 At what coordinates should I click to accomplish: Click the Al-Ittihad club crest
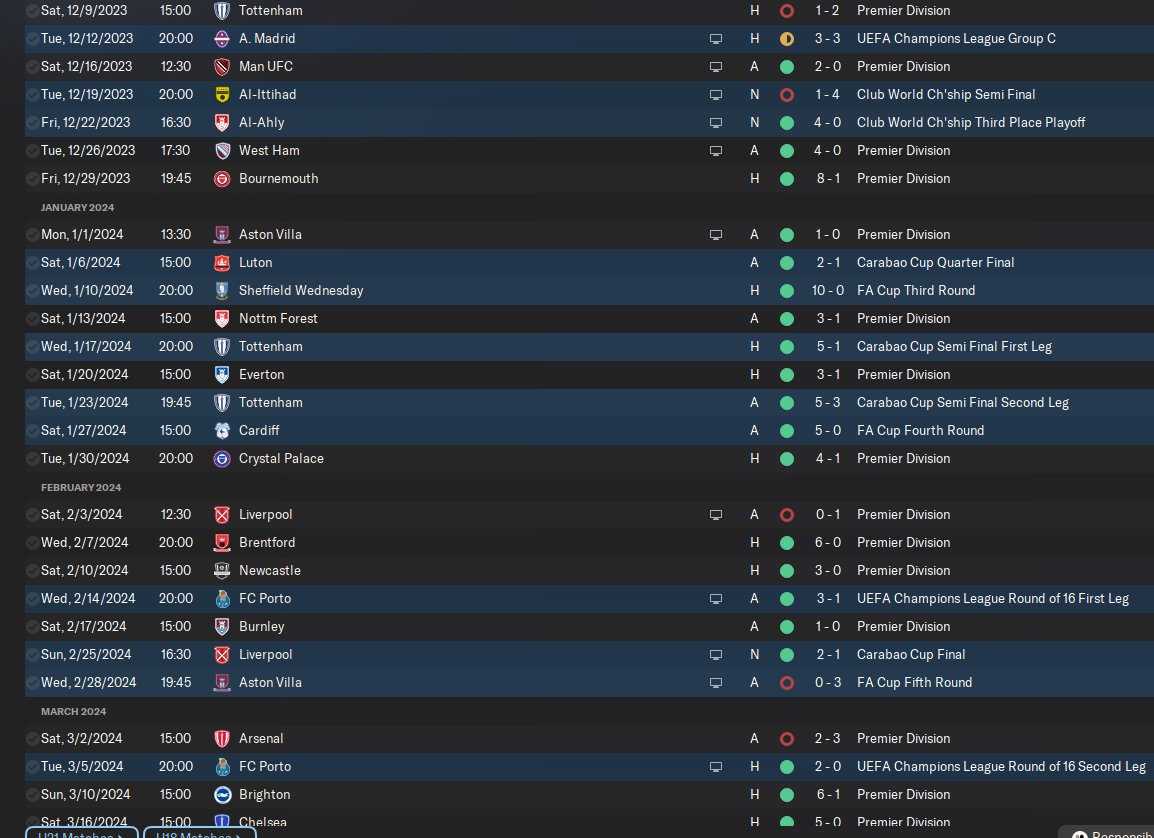point(222,95)
